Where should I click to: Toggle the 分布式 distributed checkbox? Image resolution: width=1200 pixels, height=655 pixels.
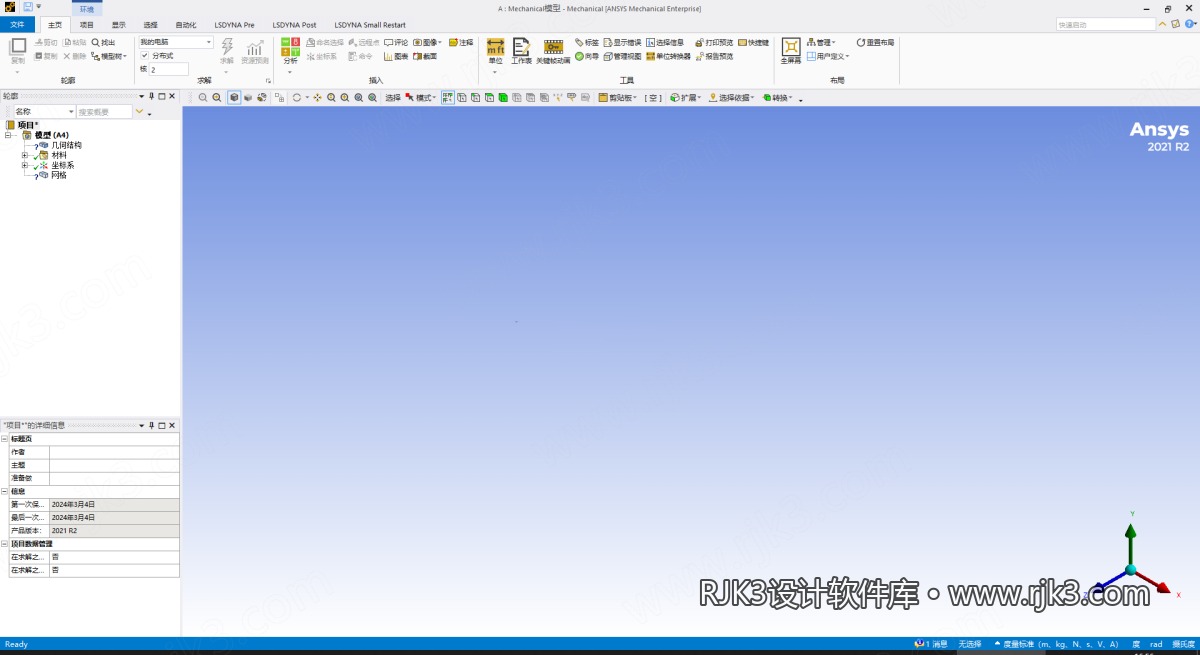(144, 56)
